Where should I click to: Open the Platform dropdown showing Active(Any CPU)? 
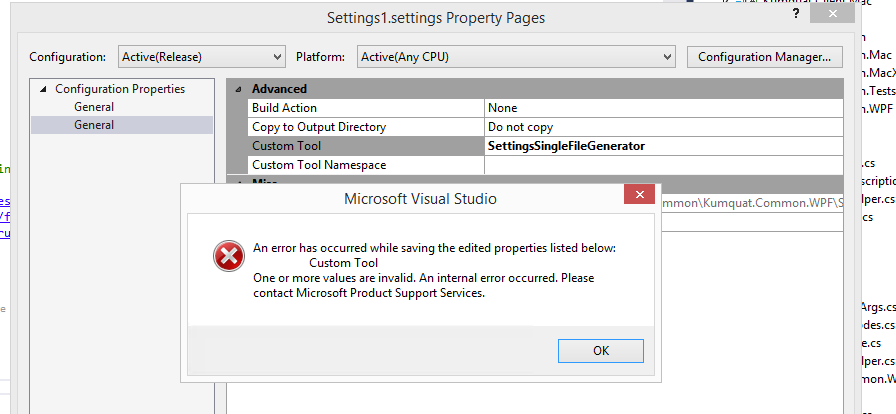(516, 57)
